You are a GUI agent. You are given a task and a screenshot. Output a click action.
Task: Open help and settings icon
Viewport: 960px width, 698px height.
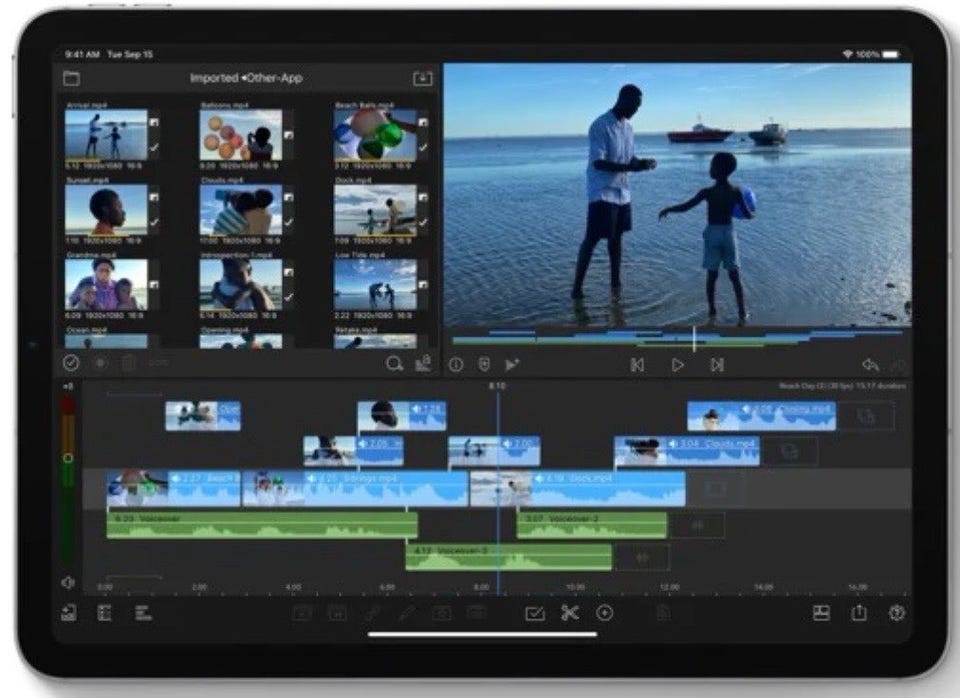pyautogui.click(x=896, y=613)
